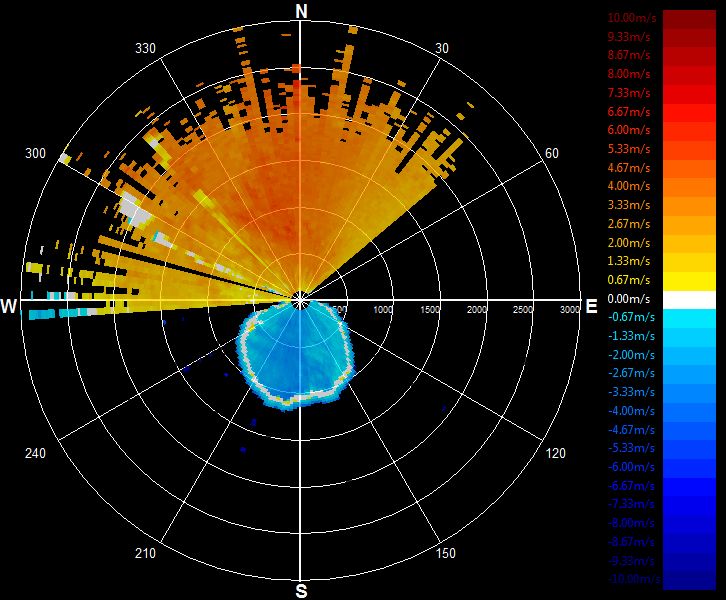726x600 pixels.
Task: Click the 210 degree azimuth label
Action: coord(145,553)
